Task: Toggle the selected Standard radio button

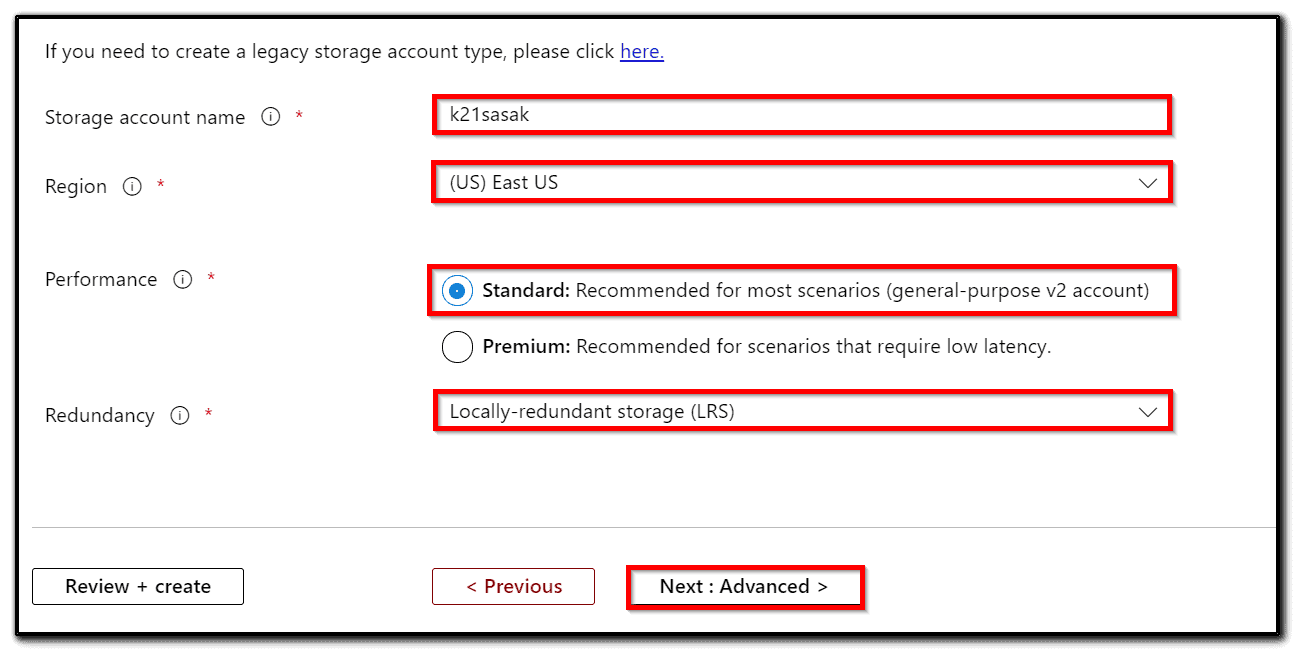Action: click(457, 290)
